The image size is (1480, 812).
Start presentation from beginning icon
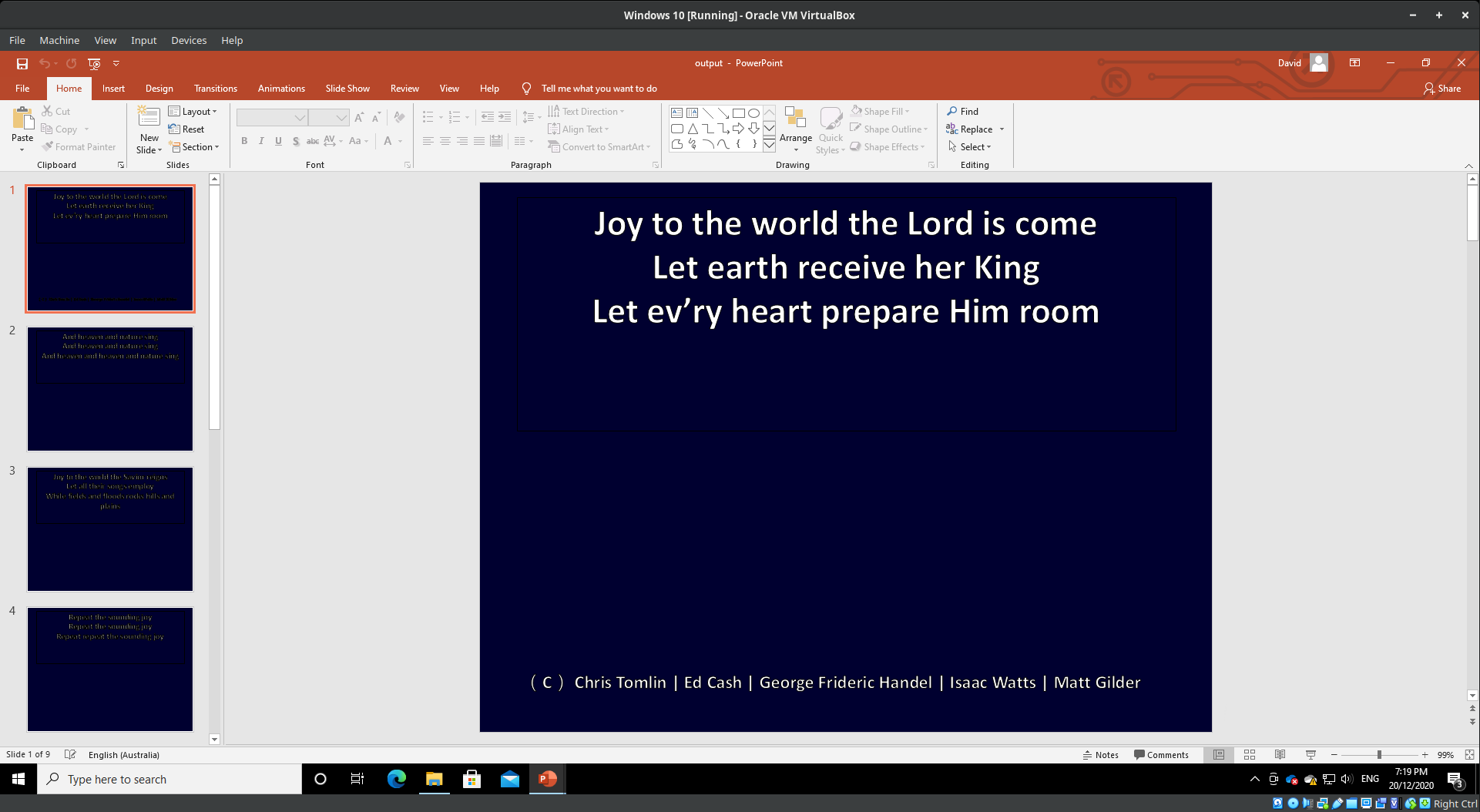click(94, 63)
